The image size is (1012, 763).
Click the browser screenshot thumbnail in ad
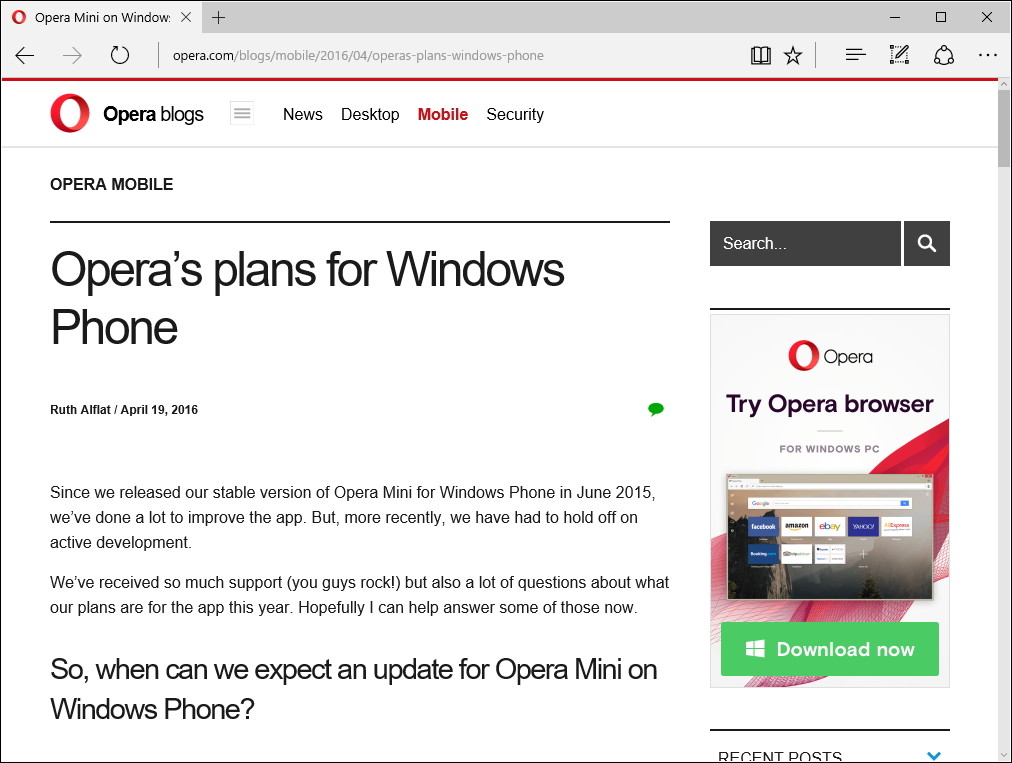click(x=829, y=537)
